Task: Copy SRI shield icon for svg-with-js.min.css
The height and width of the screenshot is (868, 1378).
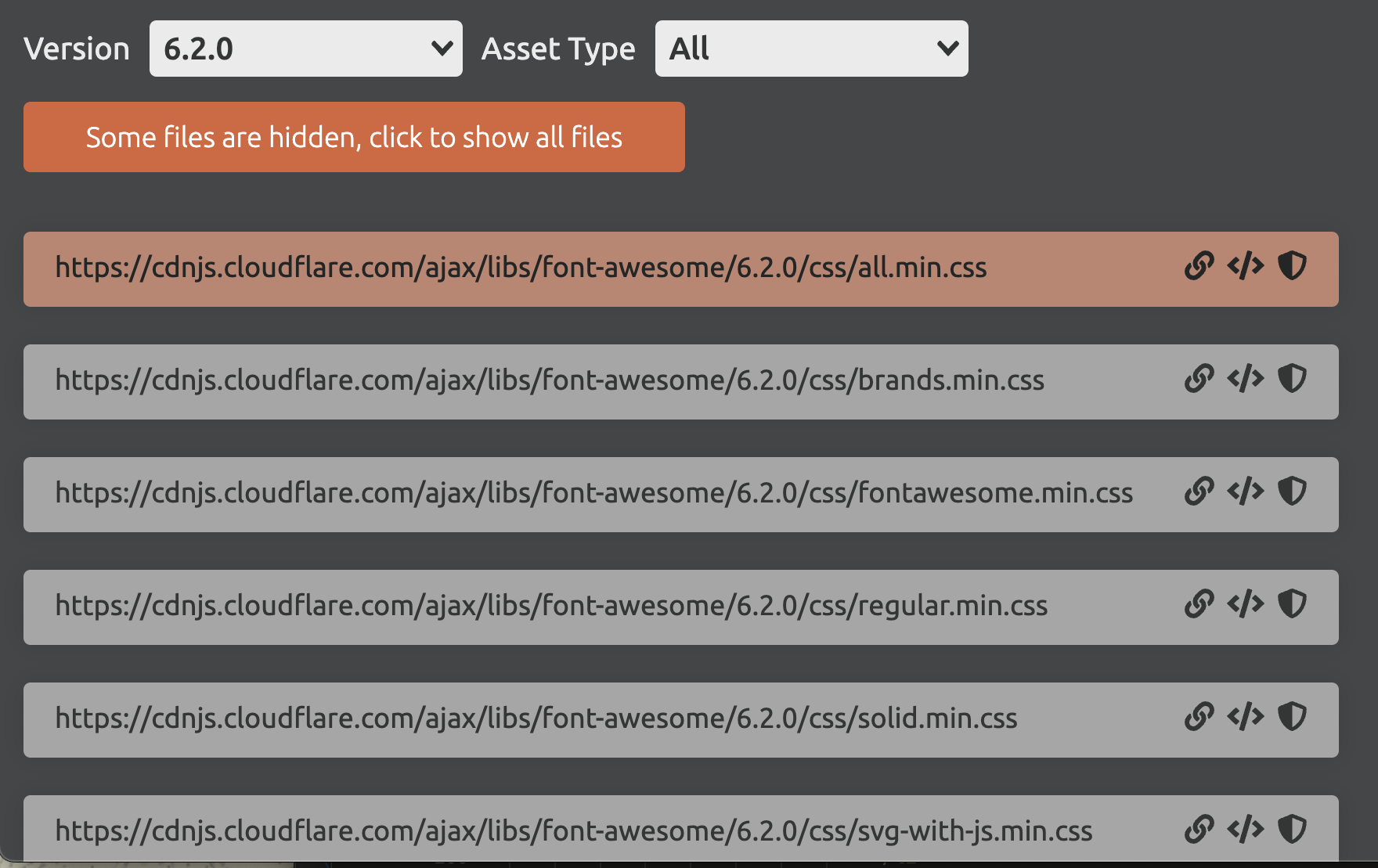Action: point(1292,829)
